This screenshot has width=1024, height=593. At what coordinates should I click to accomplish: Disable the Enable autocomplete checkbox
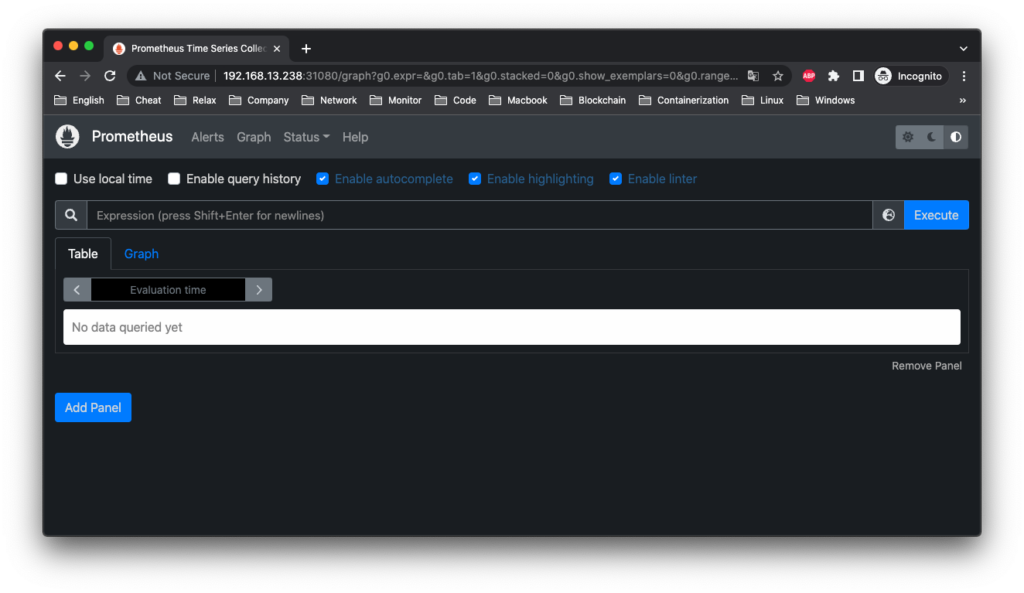[x=323, y=179]
